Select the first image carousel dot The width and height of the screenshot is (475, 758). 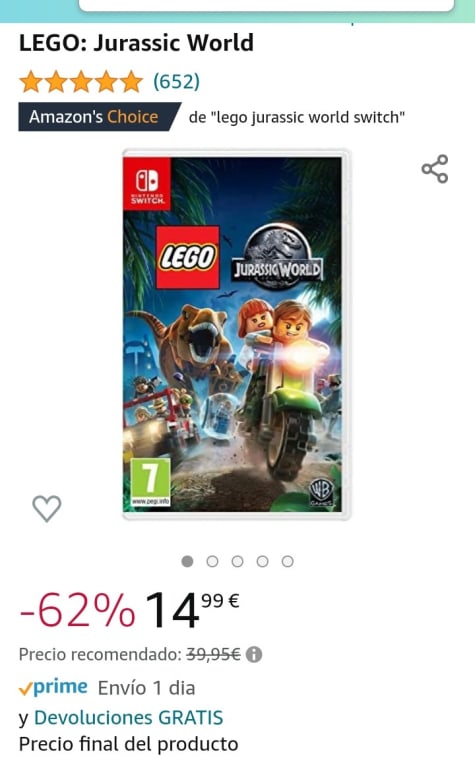coord(187,561)
